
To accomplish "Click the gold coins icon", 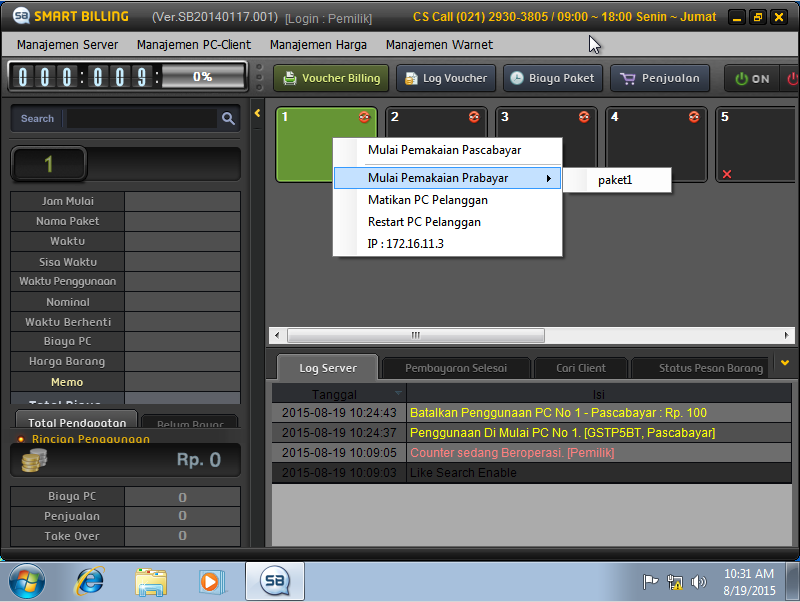I will (34, 460).
